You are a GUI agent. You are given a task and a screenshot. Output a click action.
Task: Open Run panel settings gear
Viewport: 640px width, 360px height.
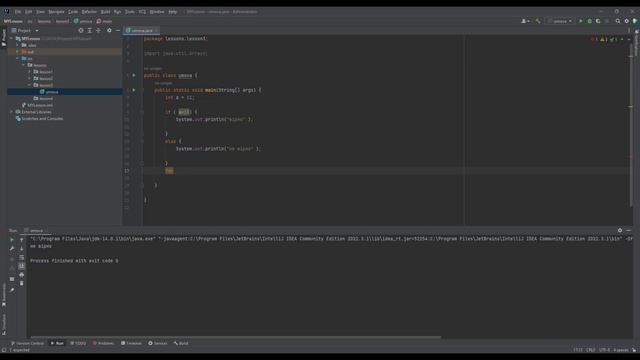coord(620,231)
